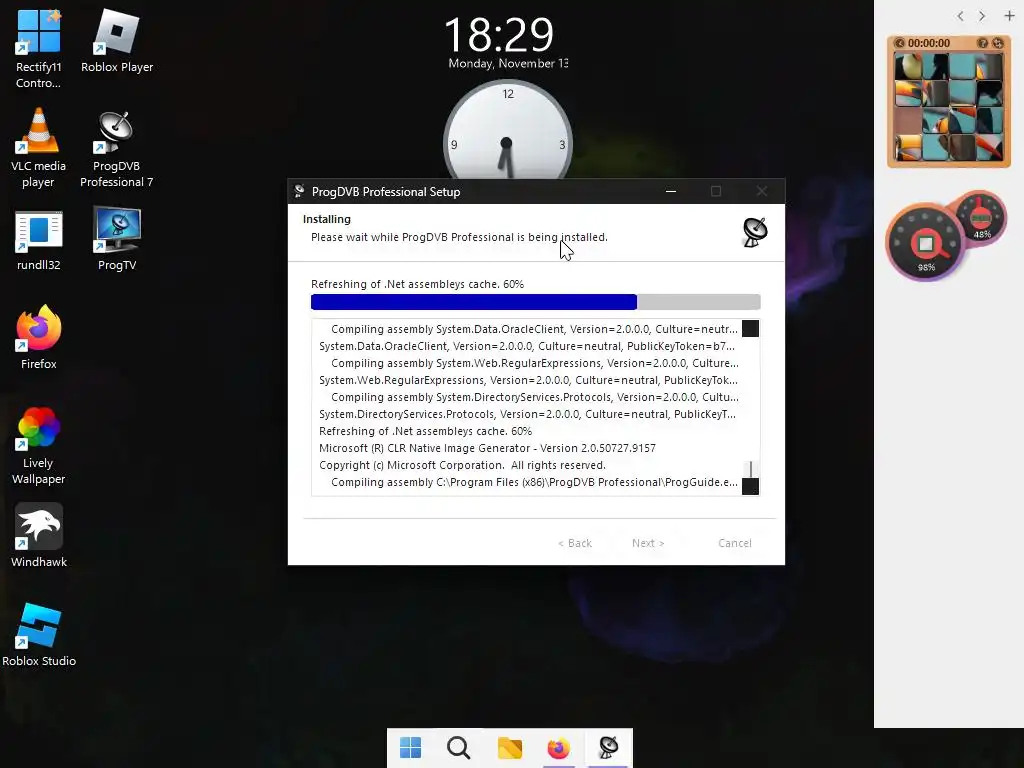Open puzzle gadget help question icon
Viewport: 1024px width, 768px height.
[x=982, y=43]
